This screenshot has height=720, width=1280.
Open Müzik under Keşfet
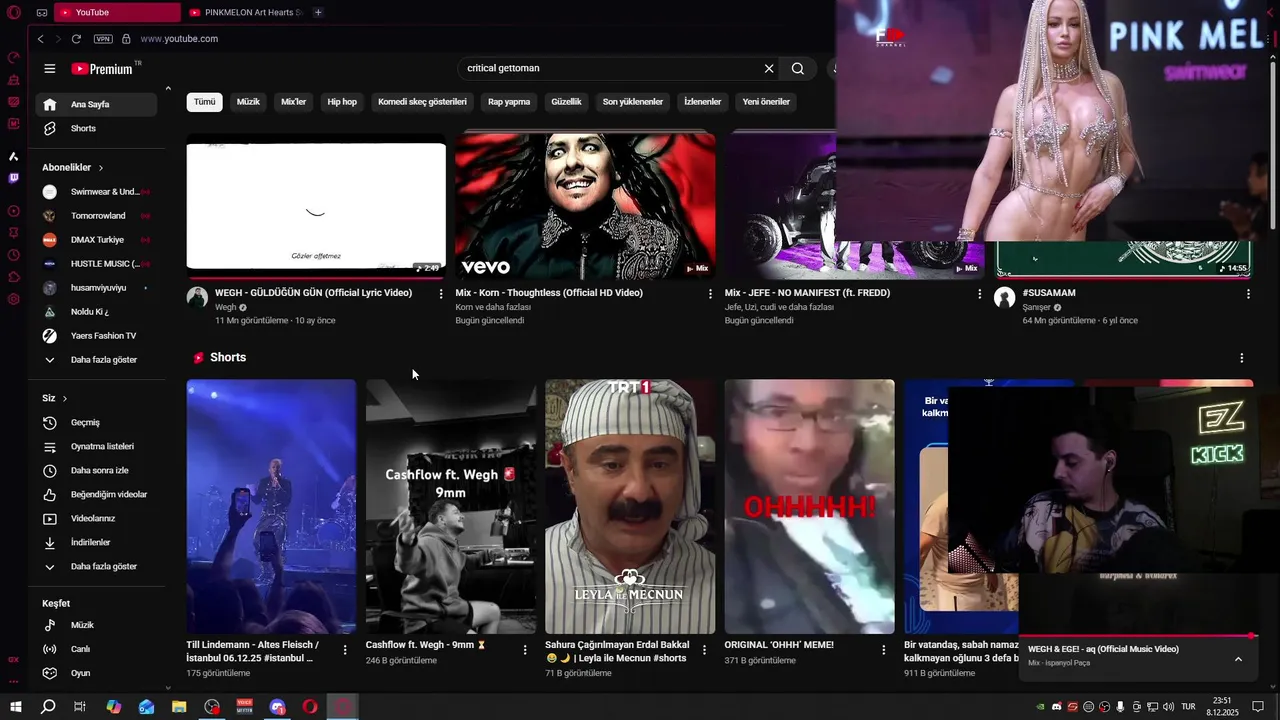(96, 625)
